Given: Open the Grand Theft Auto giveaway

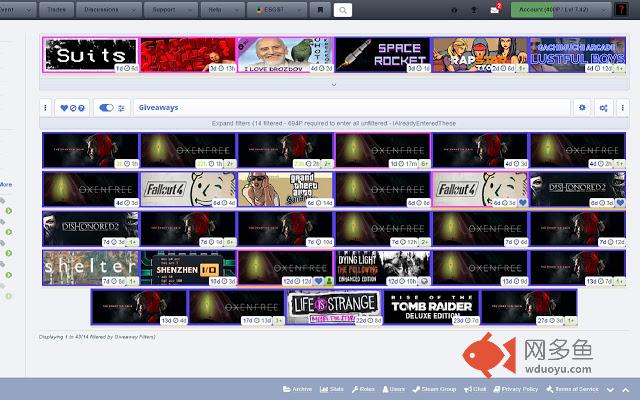Looking at the screenshot, I should click(285, 189).
